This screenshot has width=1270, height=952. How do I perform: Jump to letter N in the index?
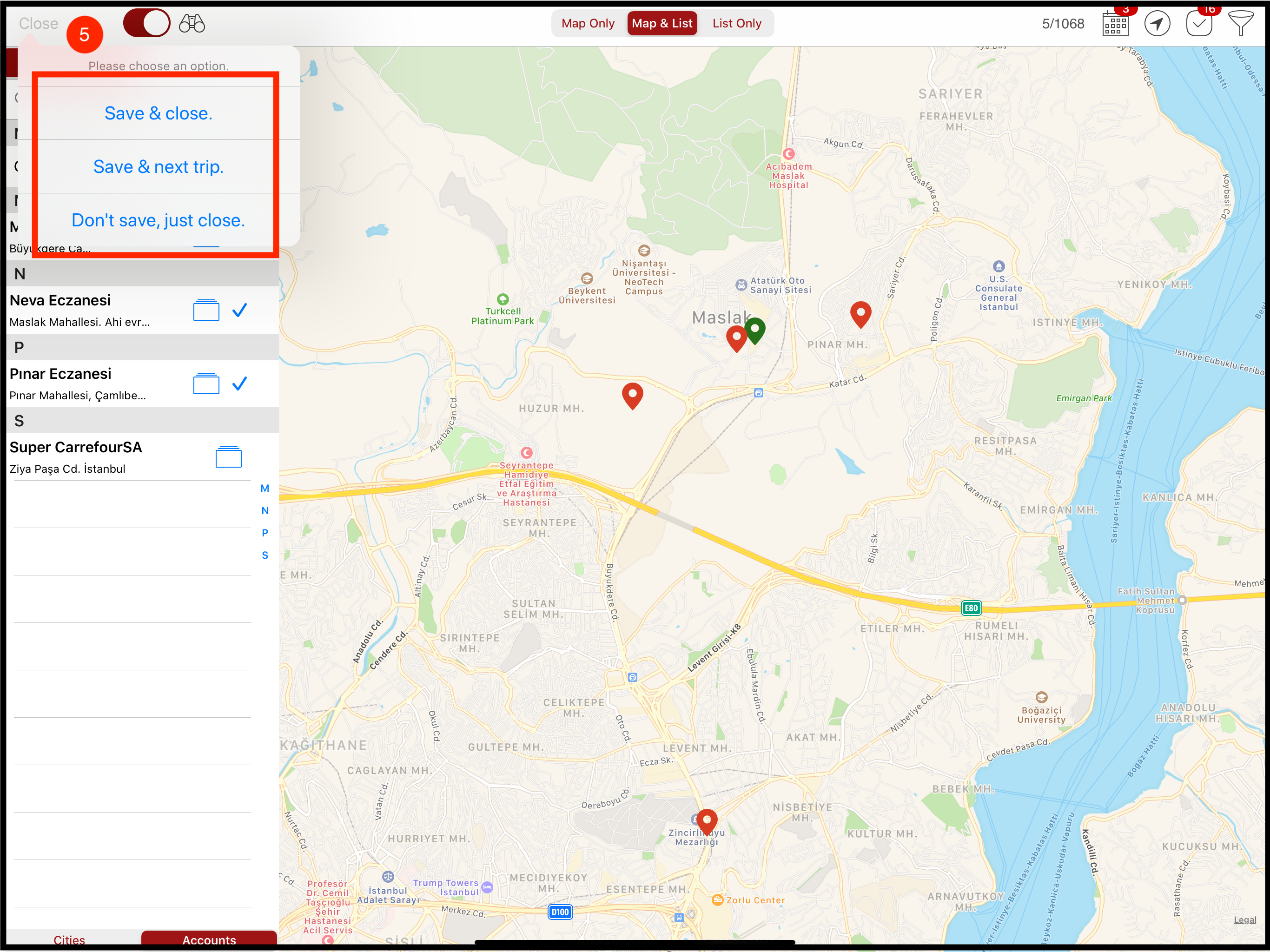click(x=265, y=510)
